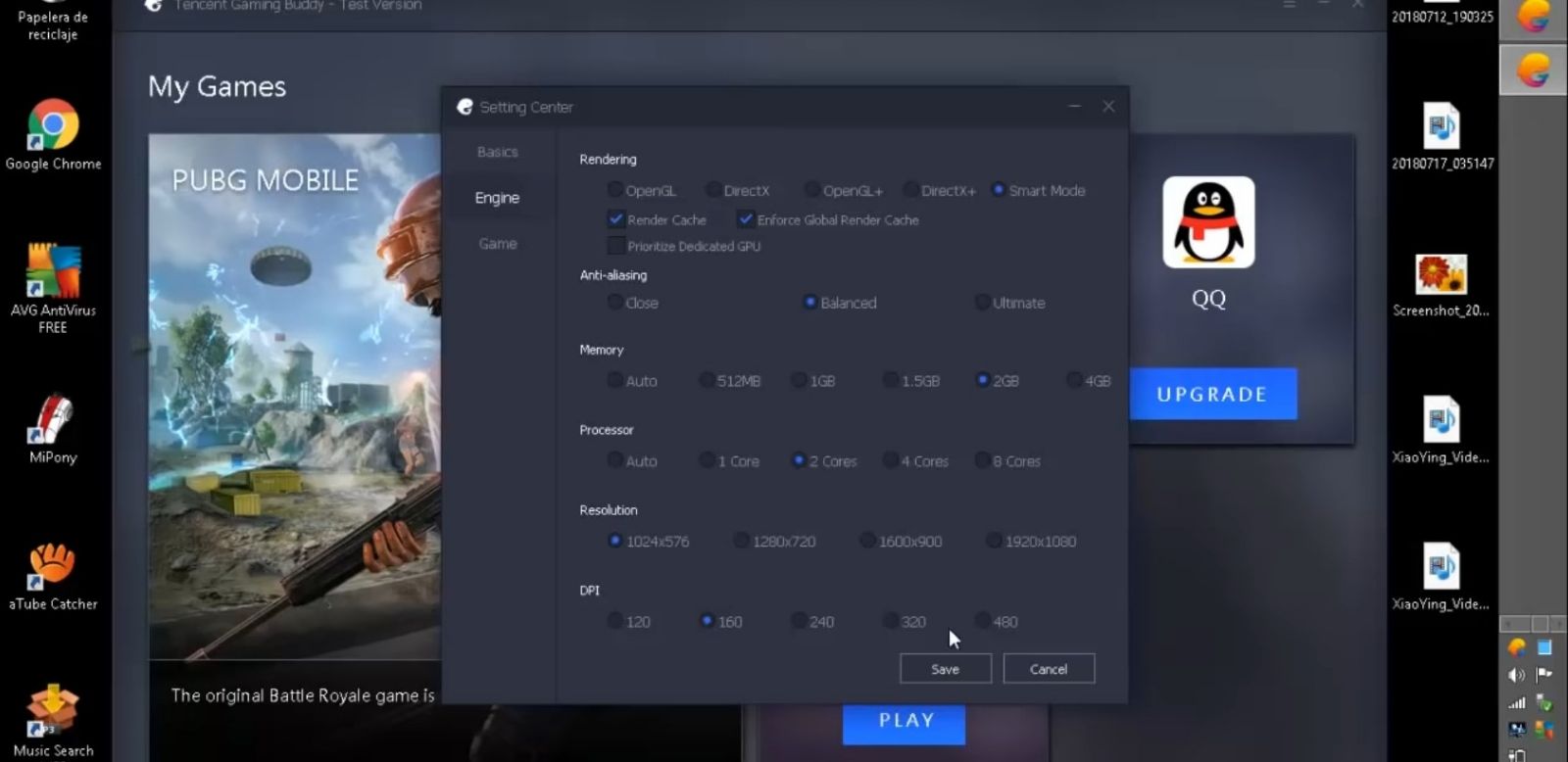Image resolution: width=1568 pixels, height=762 pixels.
Task: Switch to the Basics tab
Action: click(x=498, y=152)
